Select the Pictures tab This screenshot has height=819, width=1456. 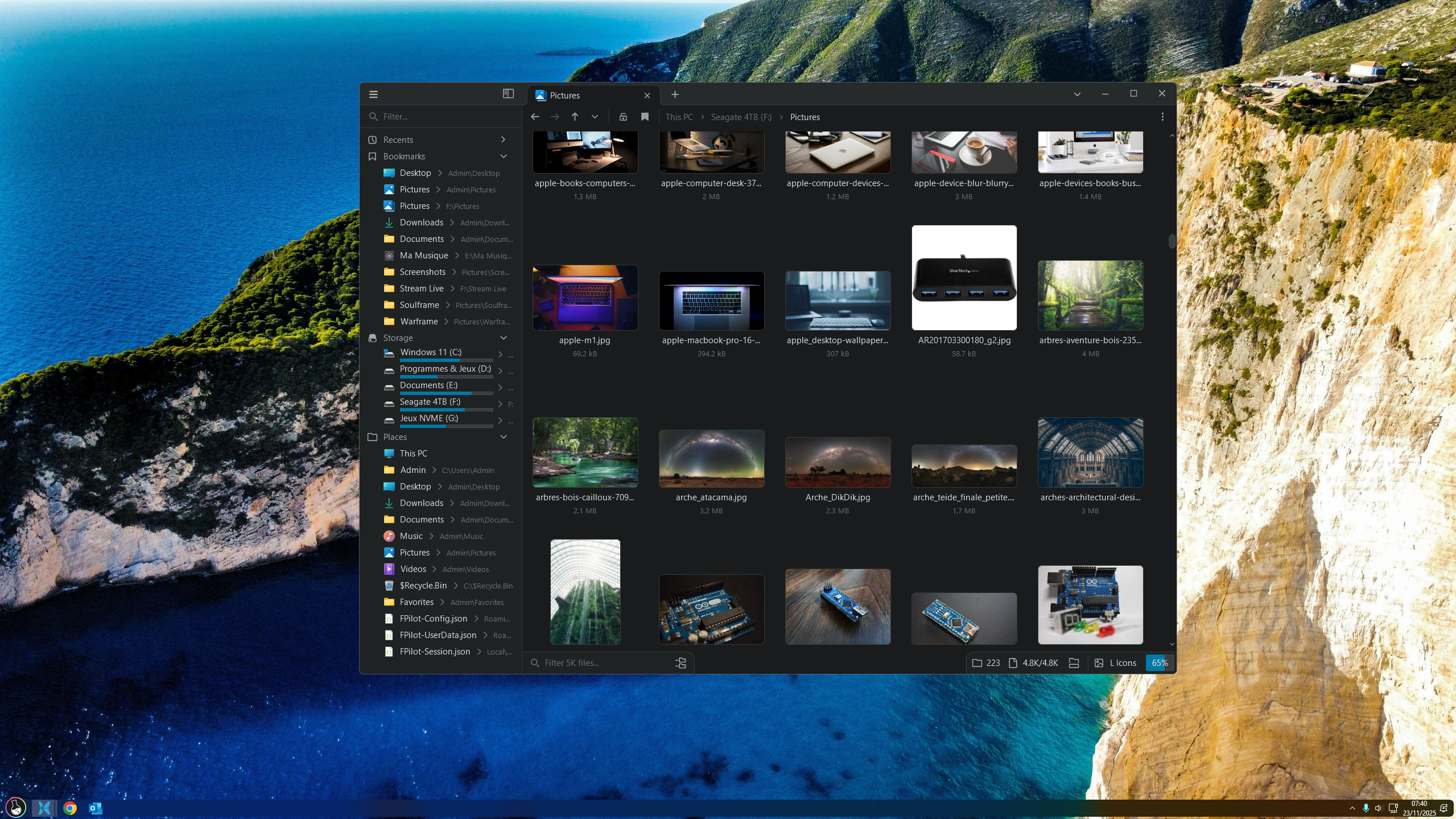586,96
